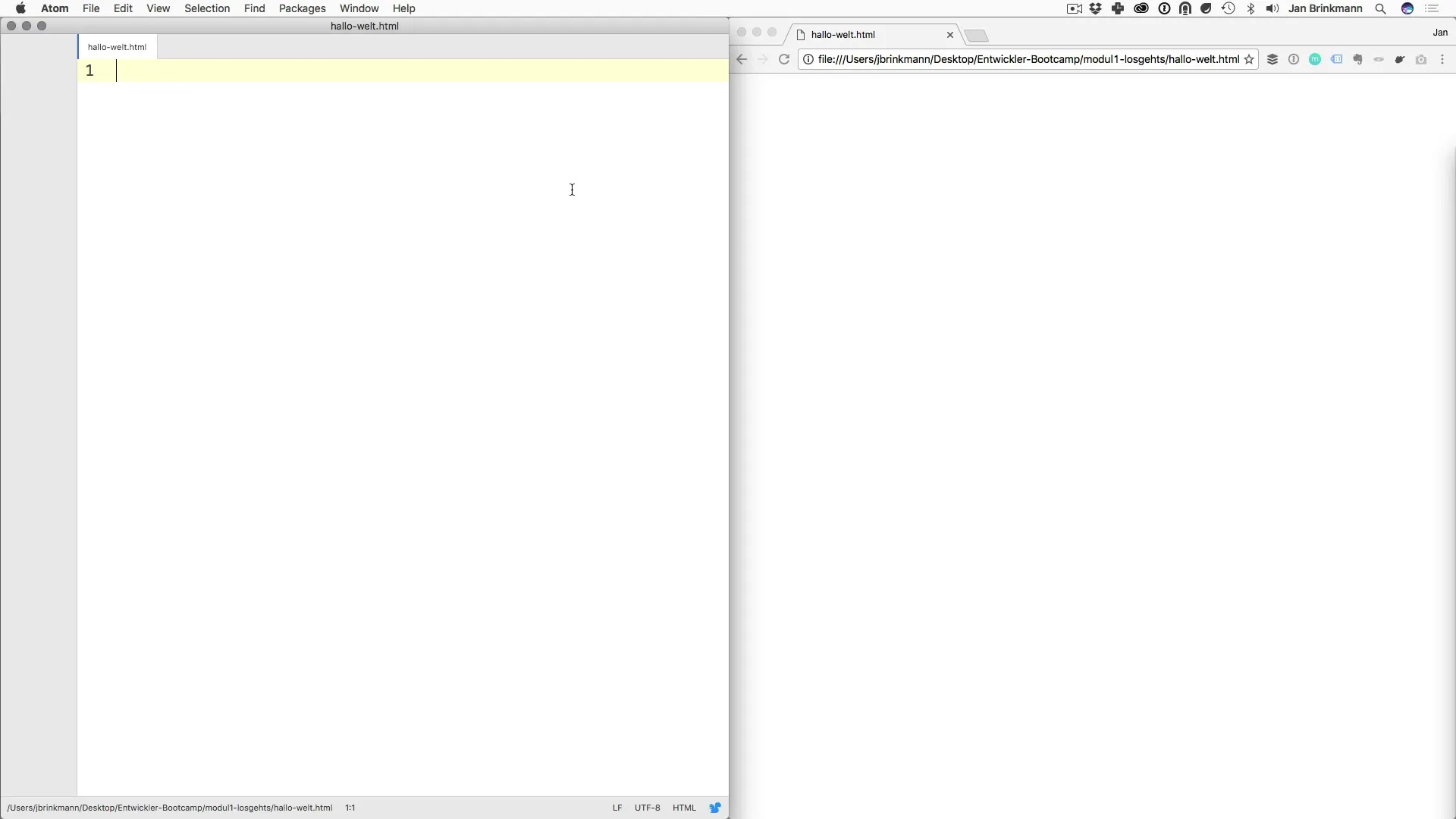The height and width of the screenshot is (819, 1456).
Task: Click the arch-shaped menu bar icon
Action: (x=1185, y=8)
